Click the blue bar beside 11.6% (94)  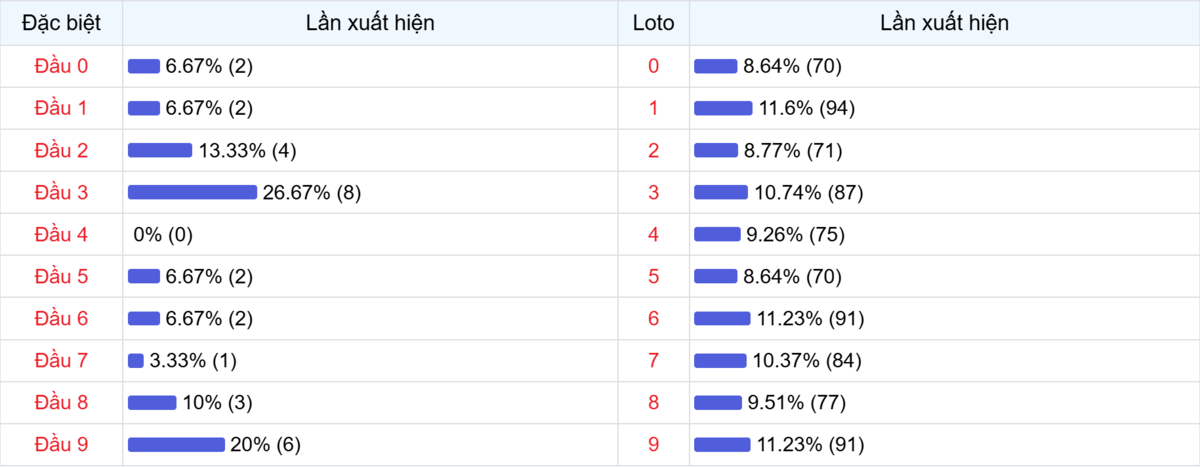click(x=723, y=108)
